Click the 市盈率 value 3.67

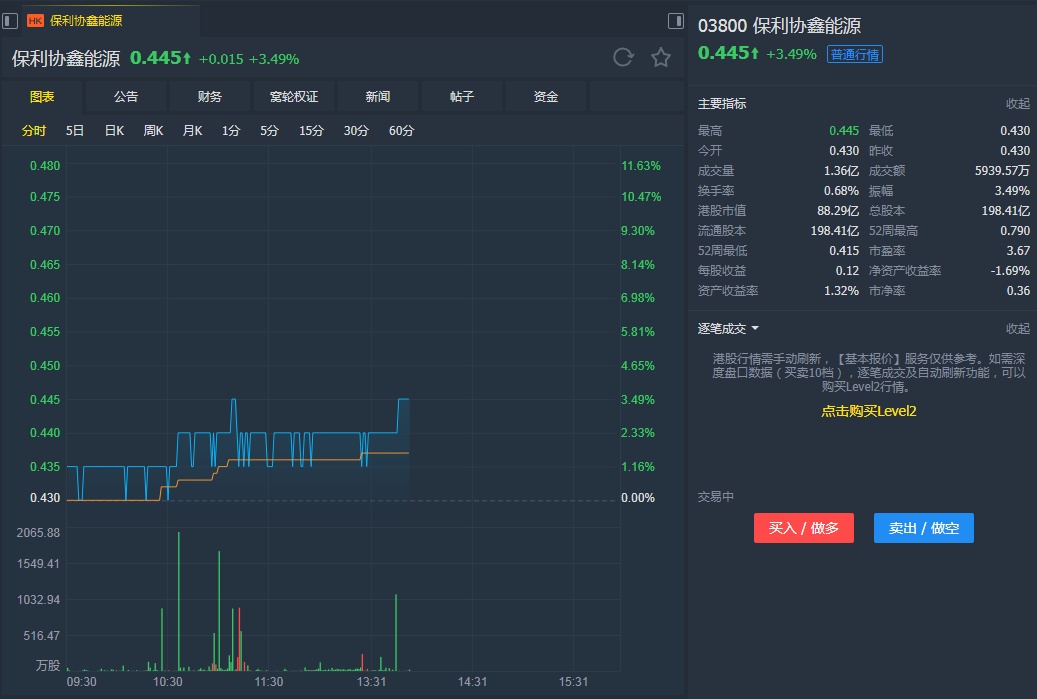(1018, 251)
